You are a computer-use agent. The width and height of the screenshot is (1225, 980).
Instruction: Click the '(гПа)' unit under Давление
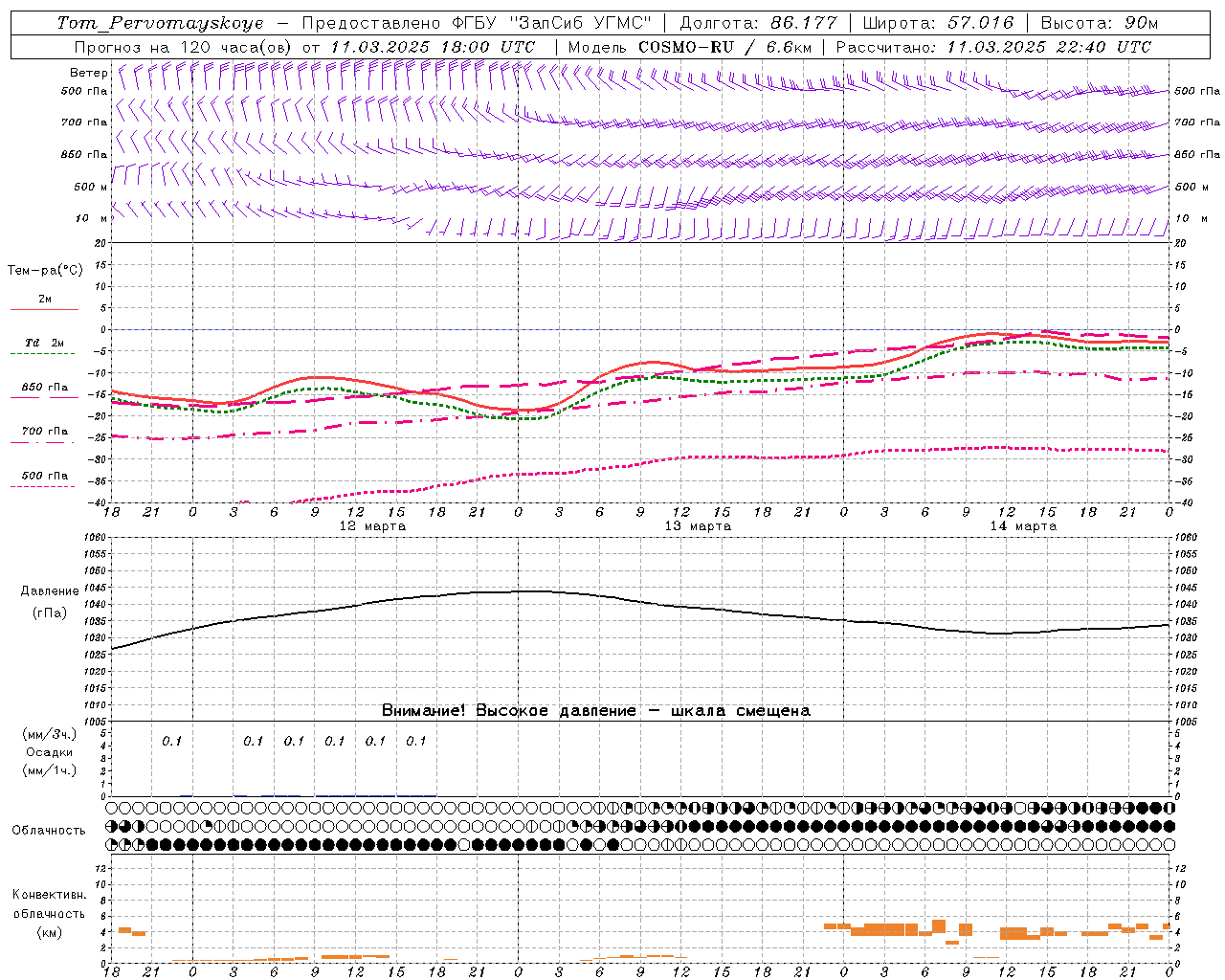[50, 613]
